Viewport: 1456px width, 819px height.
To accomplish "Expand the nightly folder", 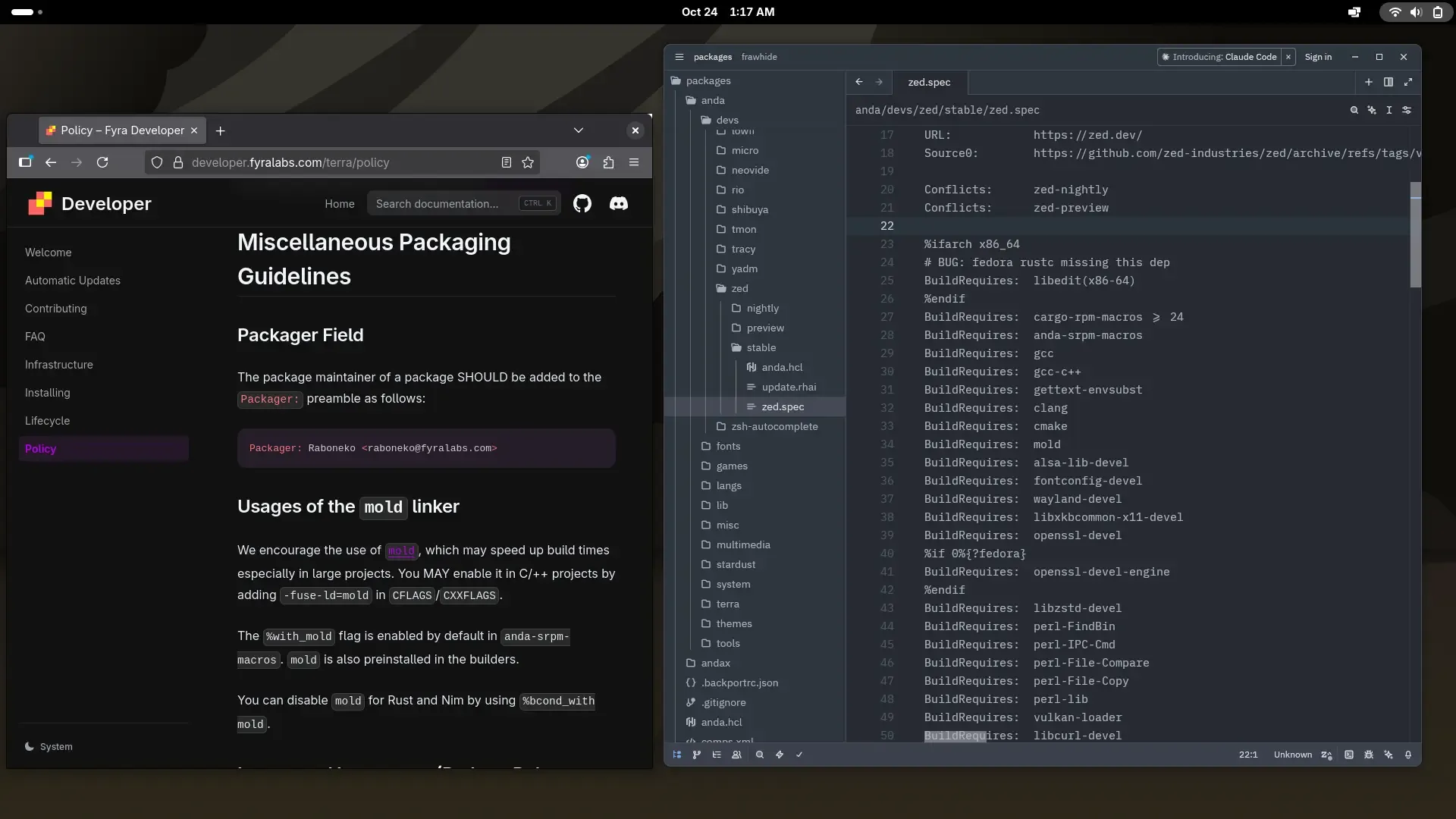I will (x=762, y=308).
